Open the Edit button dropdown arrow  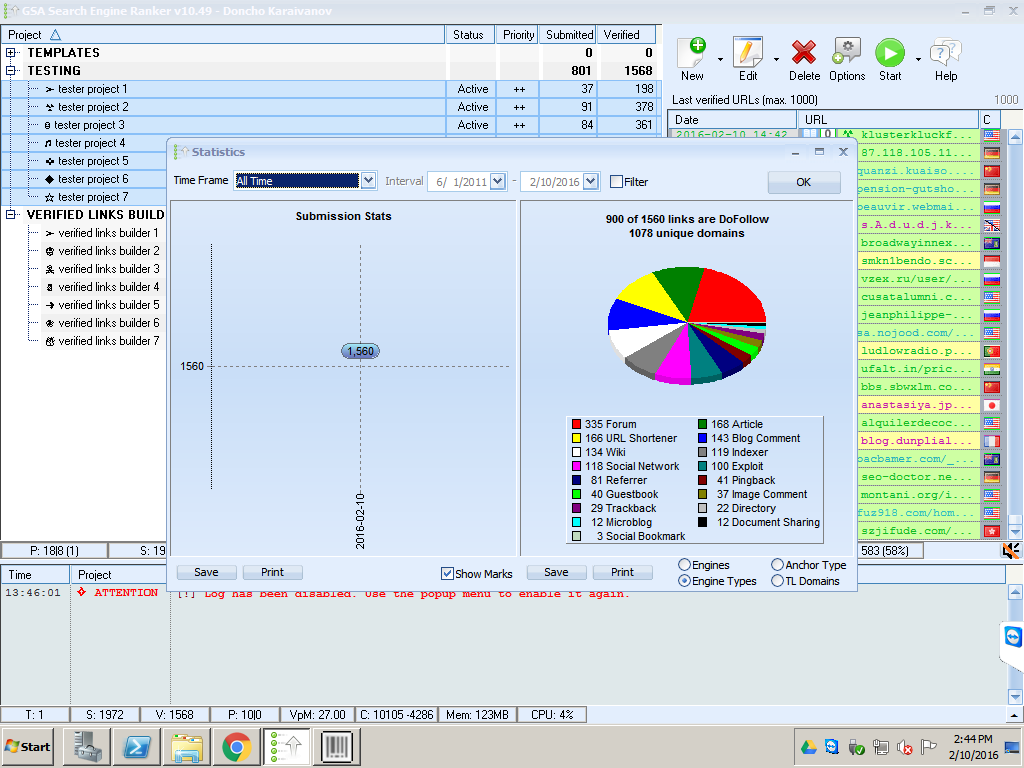[x=776, y=59]
